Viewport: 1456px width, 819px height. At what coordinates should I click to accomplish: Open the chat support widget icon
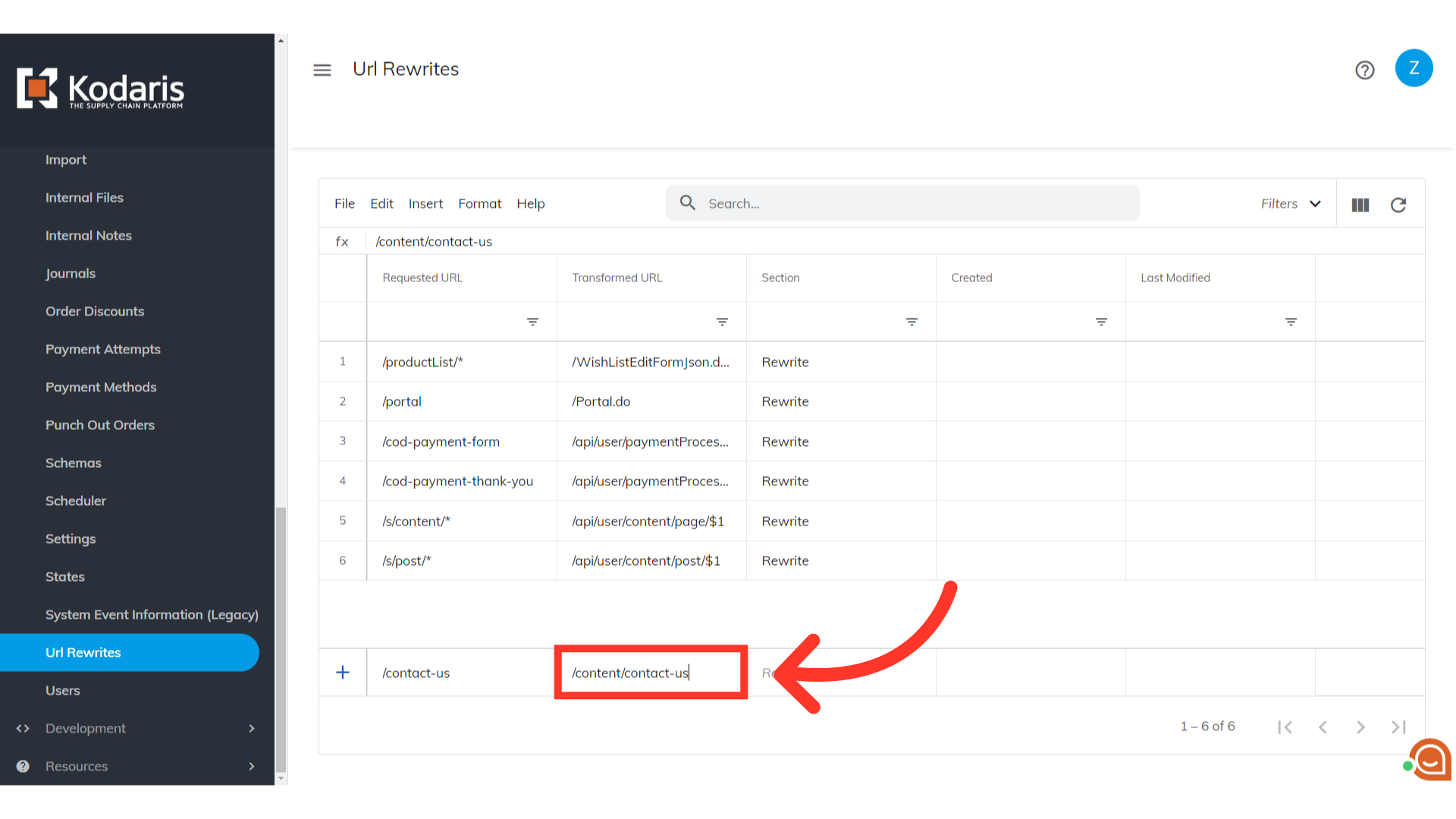pyautogui.click(x=1430, y=759)
